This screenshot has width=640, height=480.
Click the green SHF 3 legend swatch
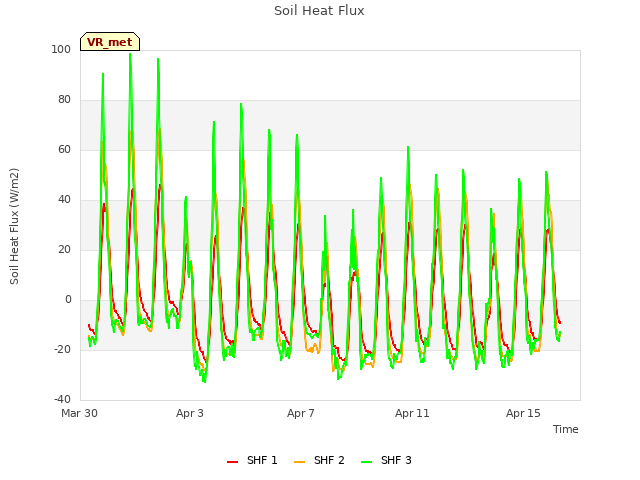[366, 462]
